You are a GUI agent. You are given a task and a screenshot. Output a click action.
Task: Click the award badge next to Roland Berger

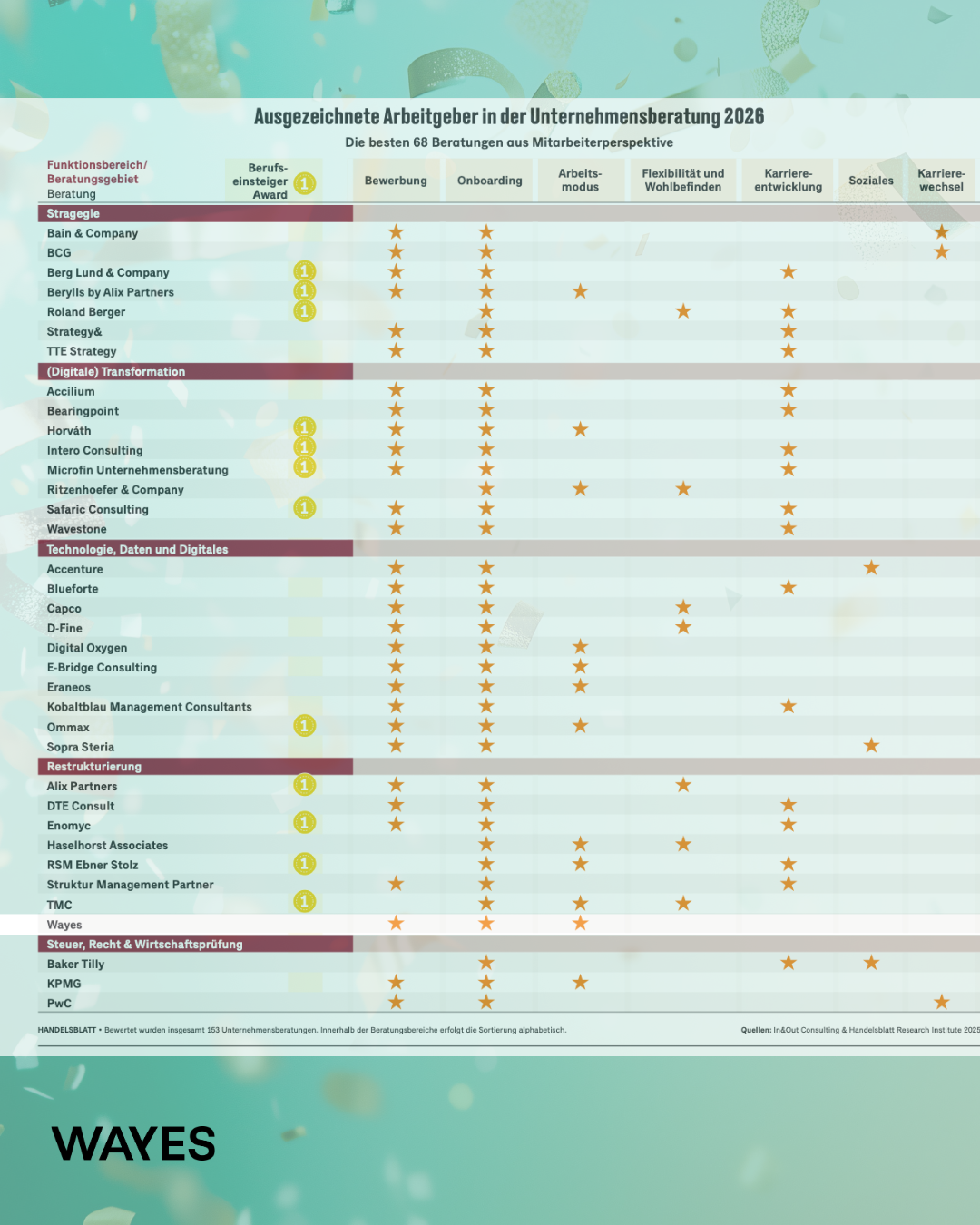[x=305, y=311]
